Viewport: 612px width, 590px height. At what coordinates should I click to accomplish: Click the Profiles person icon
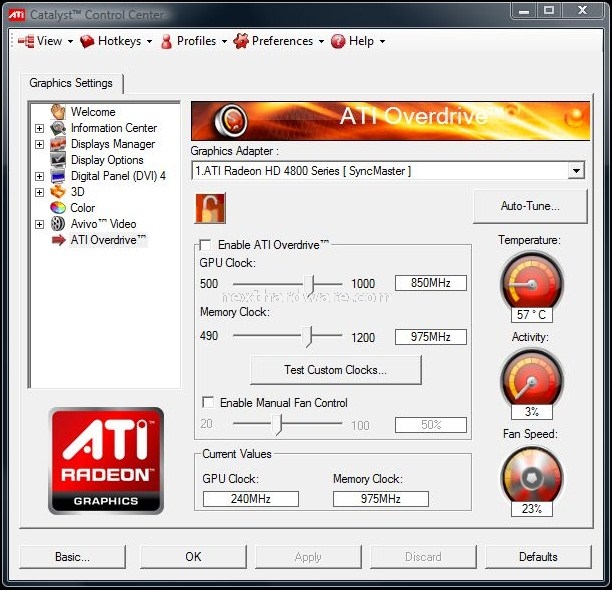[166, 41]
